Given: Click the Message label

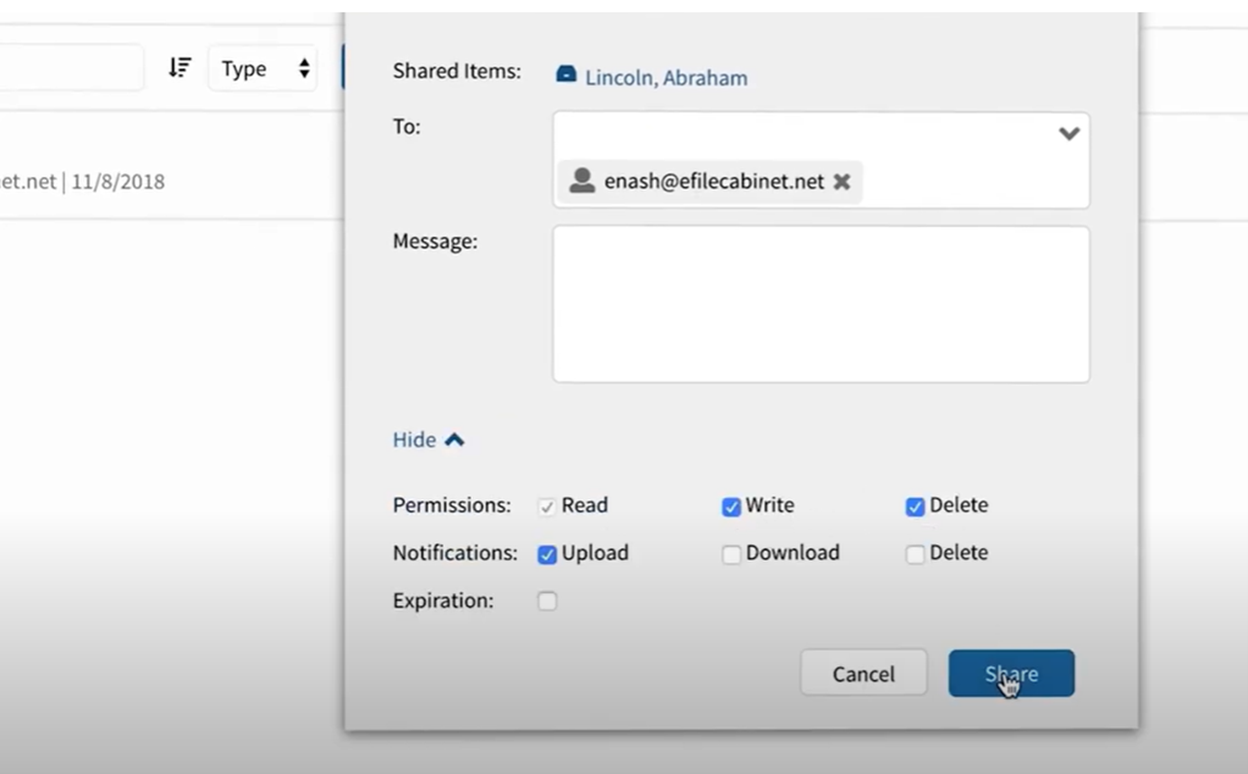Looking at the screenshot, I should coord(435,241).
